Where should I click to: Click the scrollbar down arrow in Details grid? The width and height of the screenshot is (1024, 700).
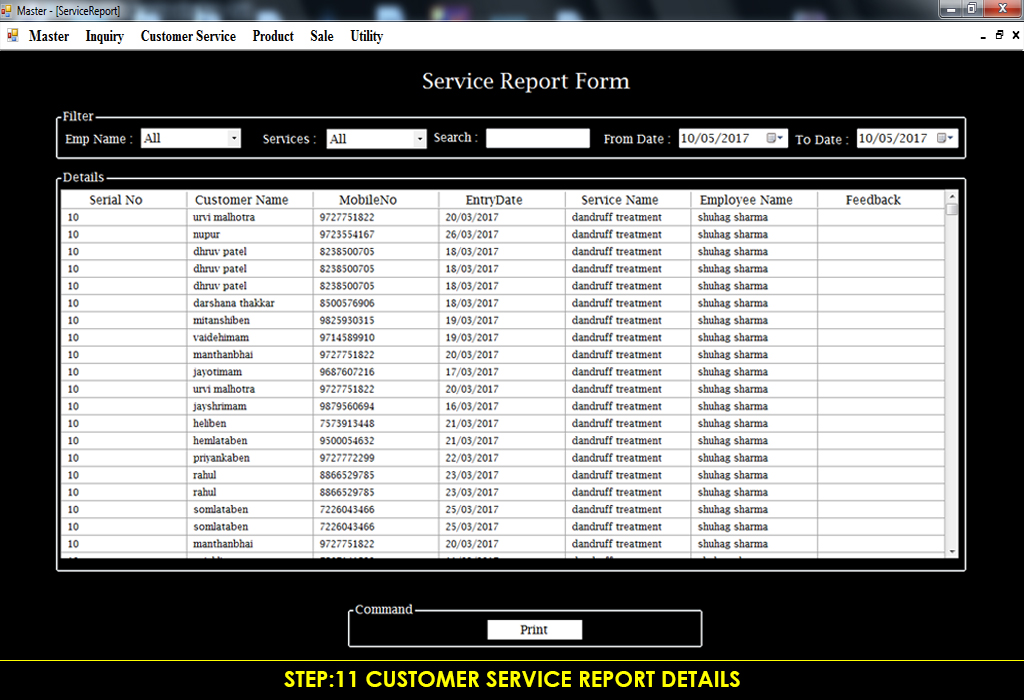coord(952,552)
